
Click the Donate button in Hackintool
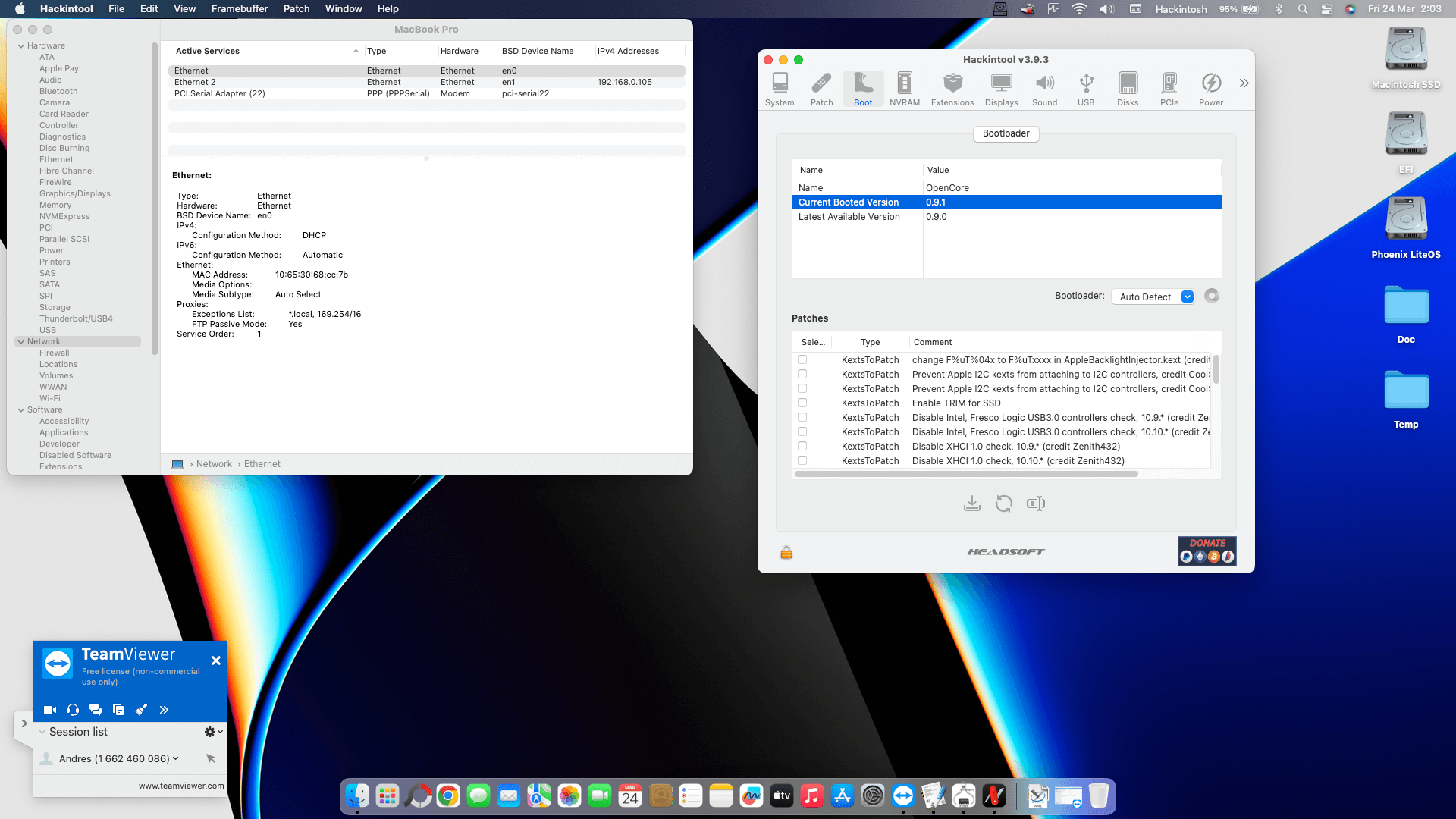[1207, 551]
